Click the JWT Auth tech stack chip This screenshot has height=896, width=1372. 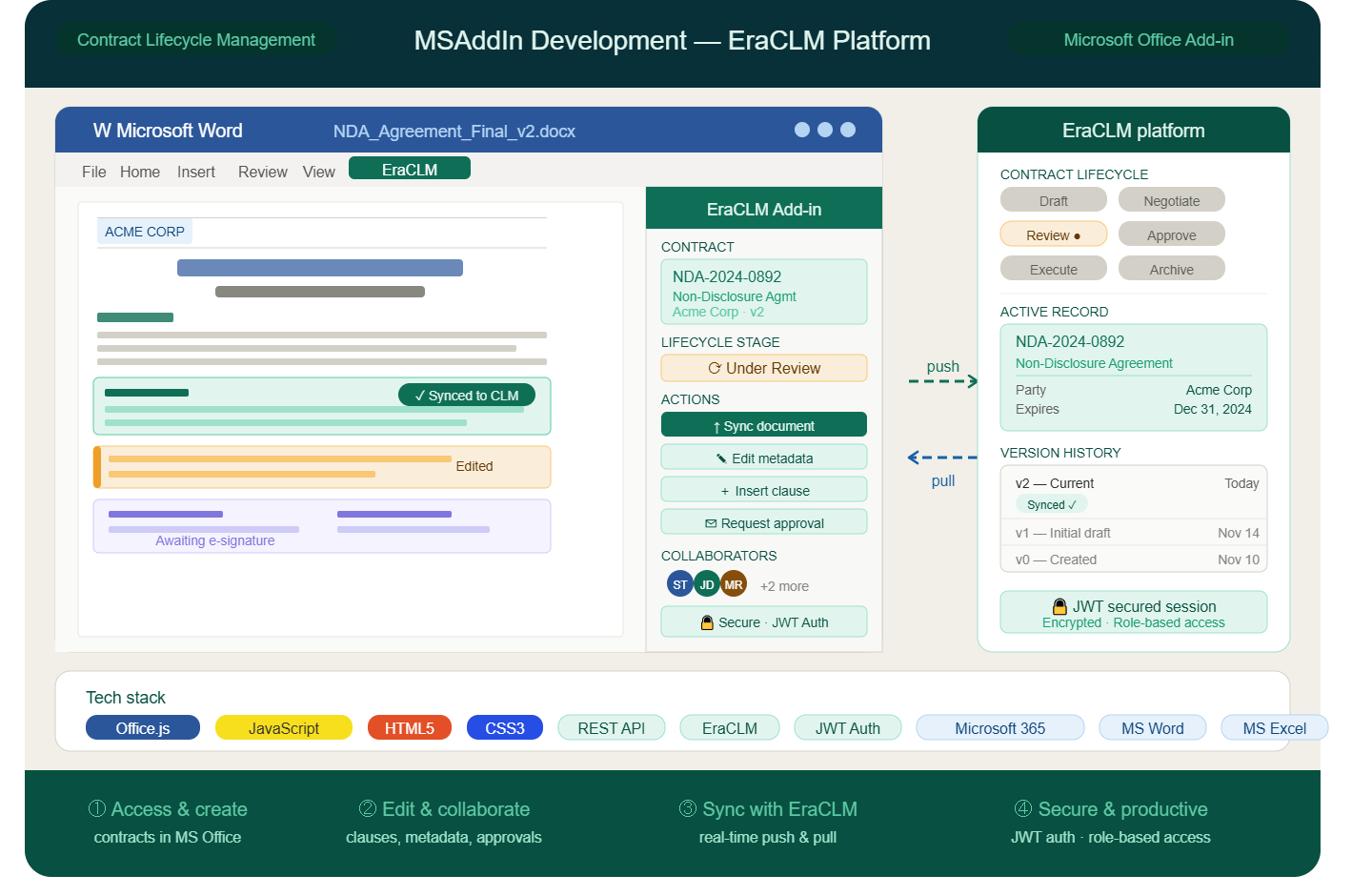coord(848,728)
